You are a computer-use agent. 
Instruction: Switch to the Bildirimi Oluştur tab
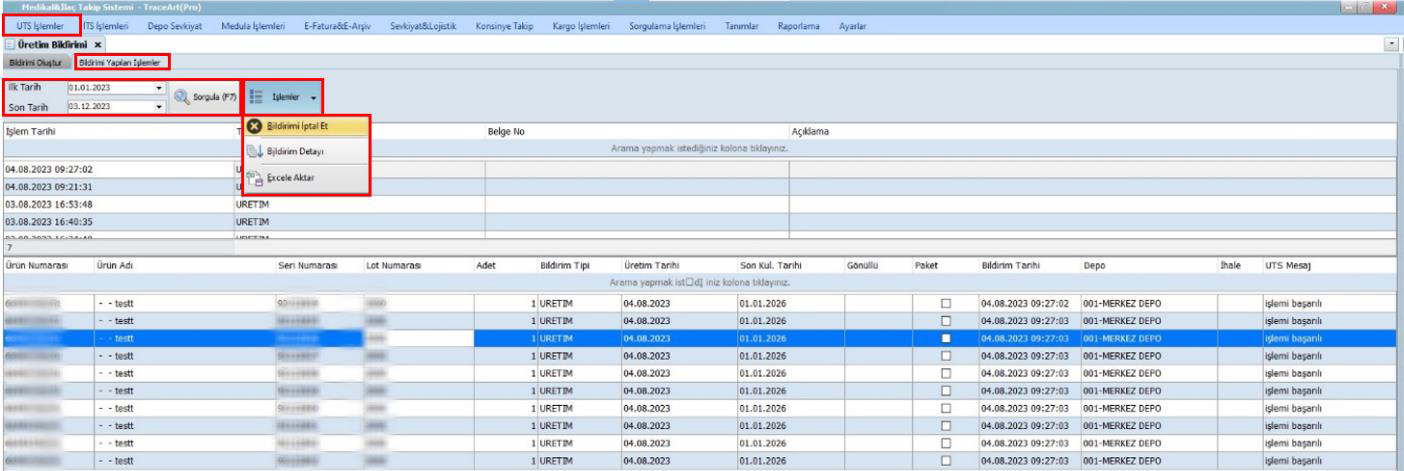(x=36, y=62)
